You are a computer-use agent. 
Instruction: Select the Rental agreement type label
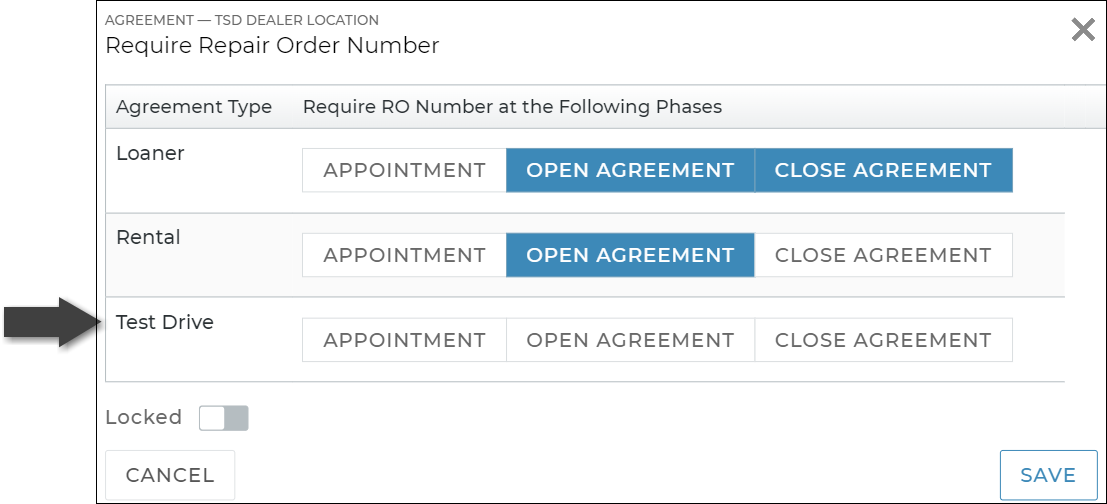pos(148,237)
